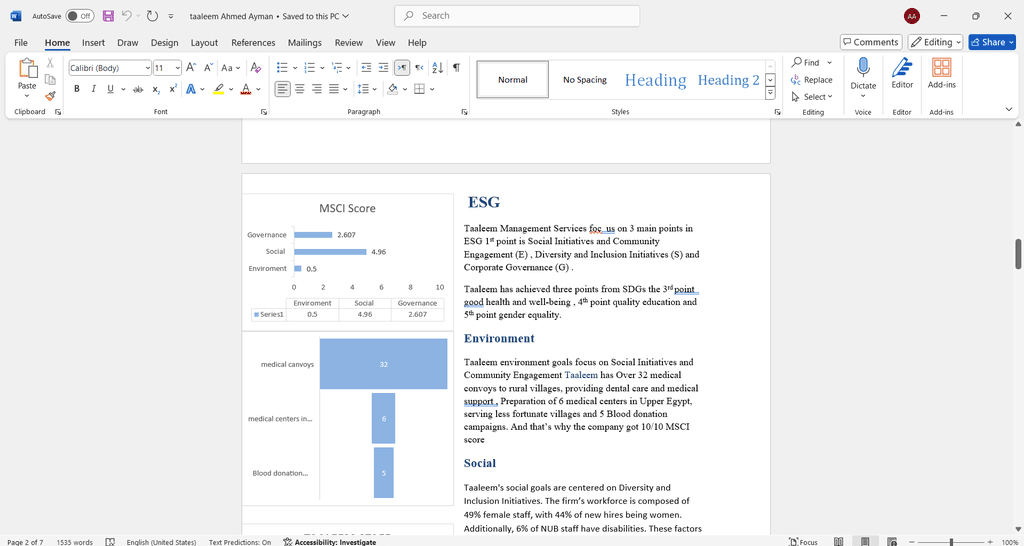Switch to the Layout tab
The height and width of the screenshot is (546, 1024).
(204, 42)
